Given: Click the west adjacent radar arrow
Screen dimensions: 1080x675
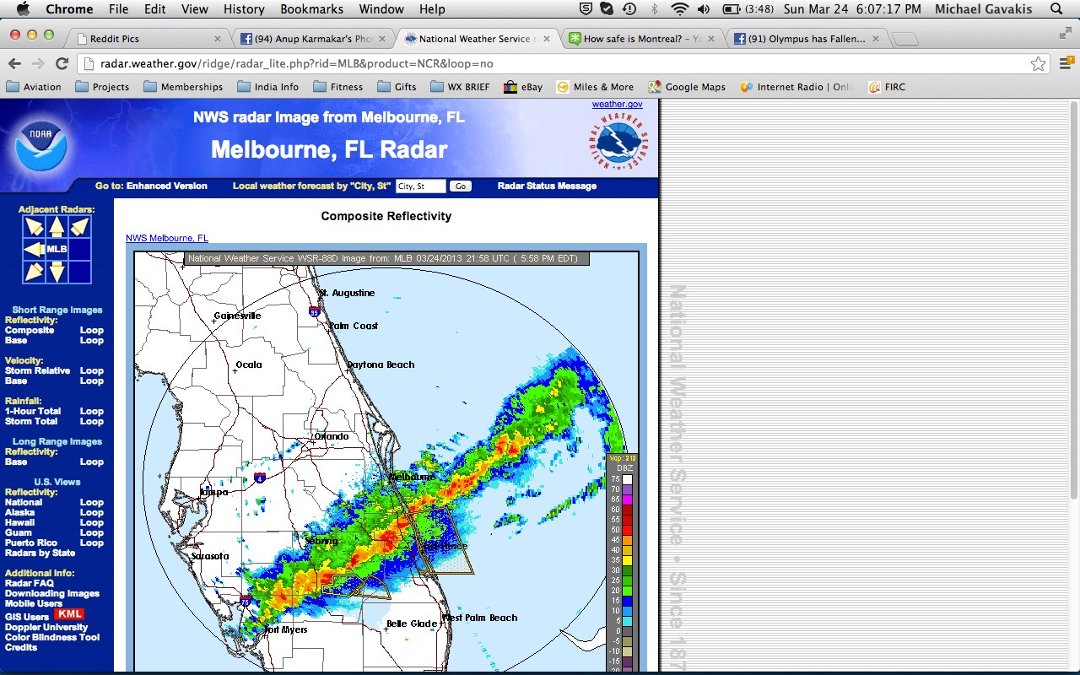Looking at the screenshot, I should point(34,249).
